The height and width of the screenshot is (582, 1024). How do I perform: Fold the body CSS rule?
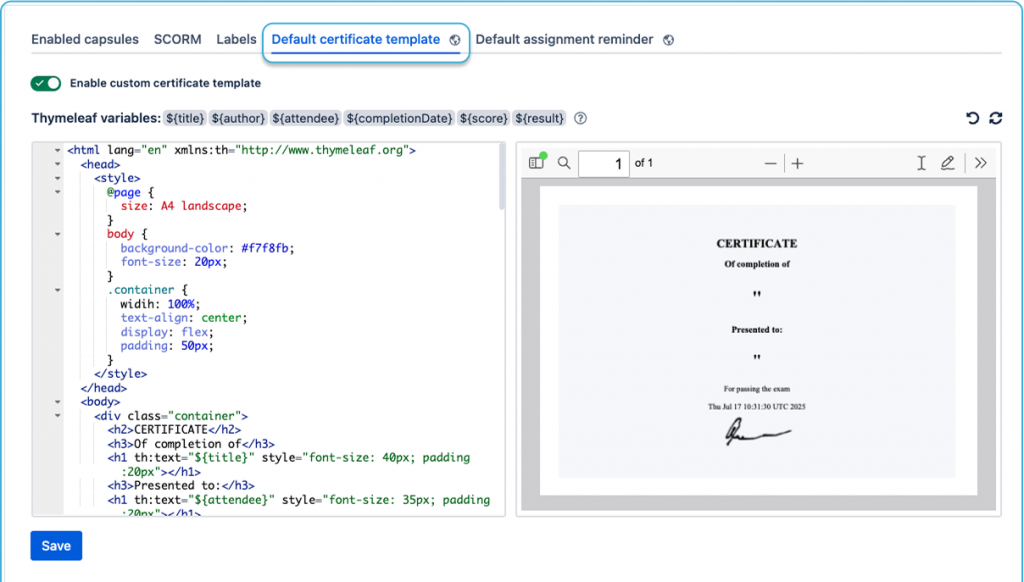pyautogui.click(x=57, y=234)
